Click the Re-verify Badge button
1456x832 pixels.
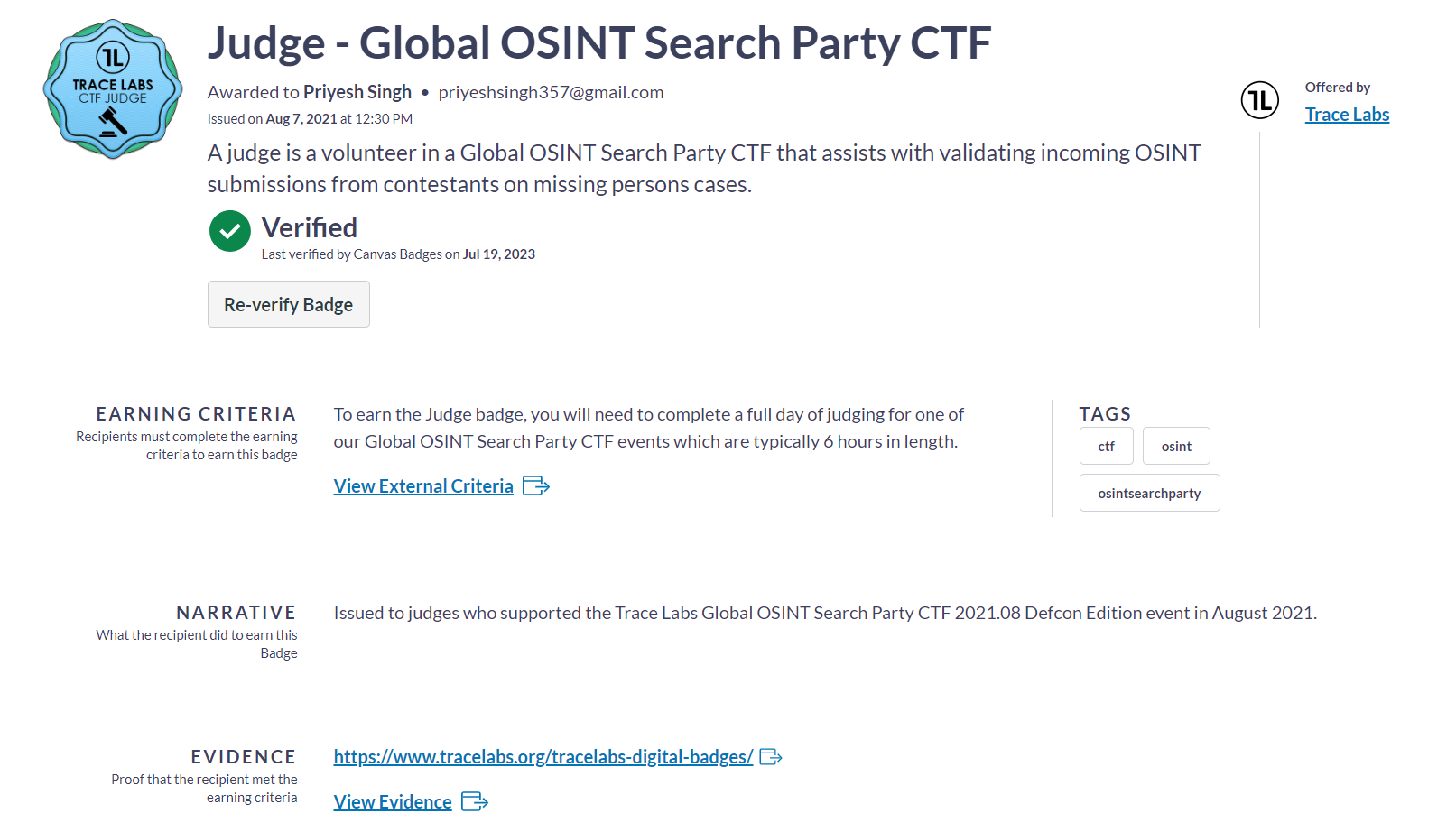pos(289,304)
